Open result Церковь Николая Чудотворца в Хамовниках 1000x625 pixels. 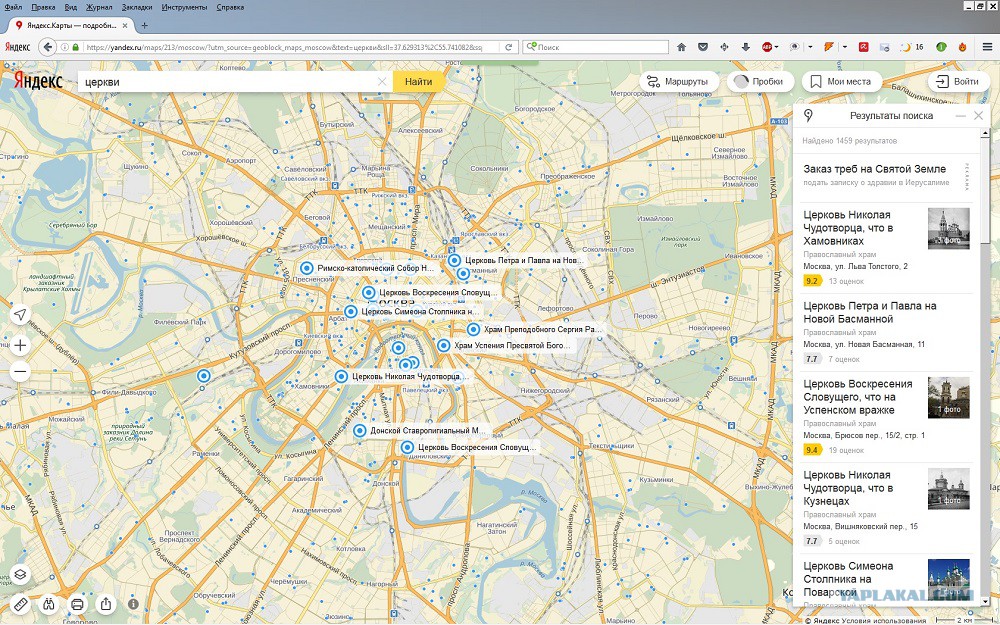tap(848, 228)
